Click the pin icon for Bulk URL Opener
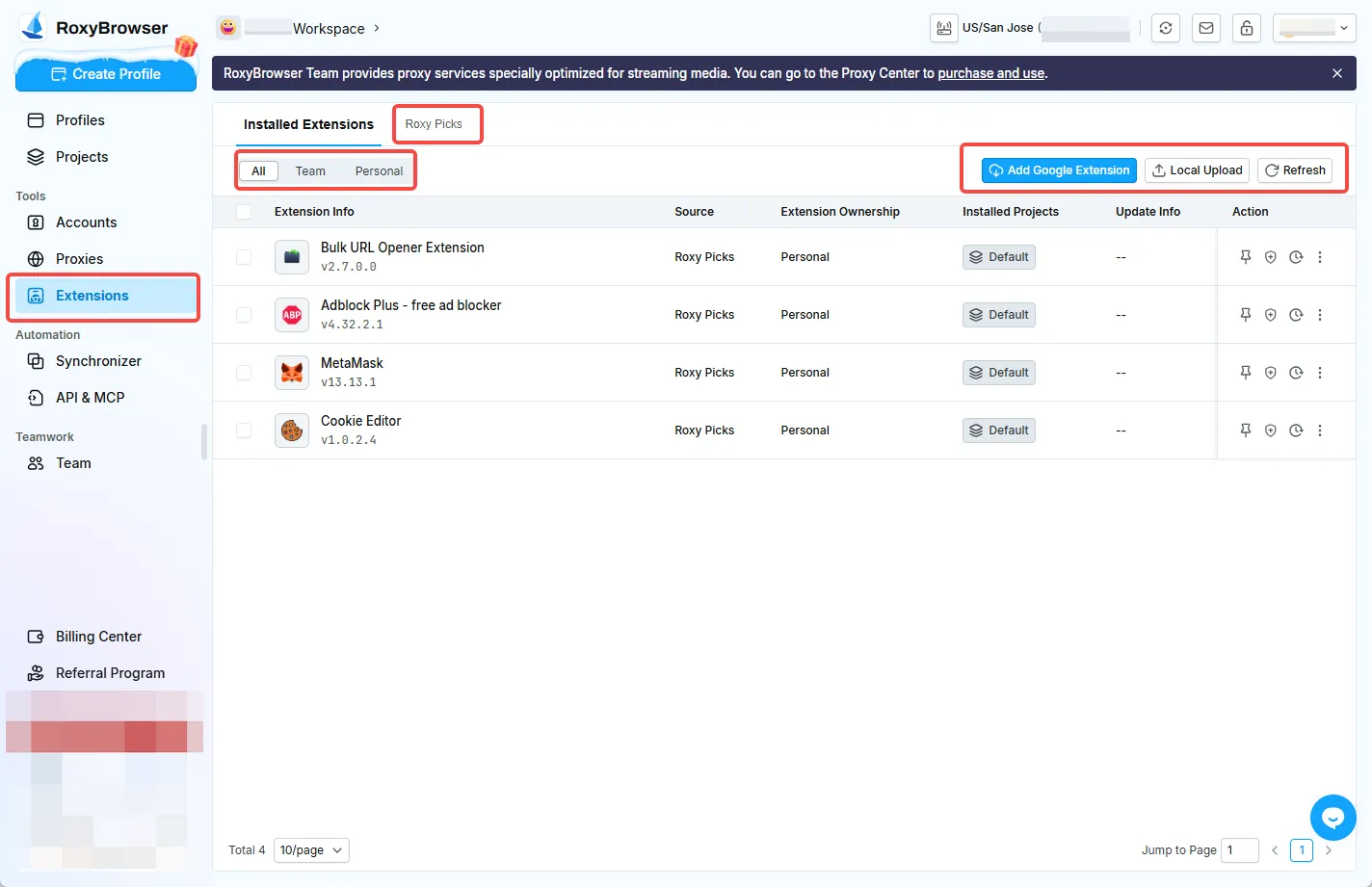Image resolution: width=1372 pixels, height=887 pixels. pos(1245,257)
